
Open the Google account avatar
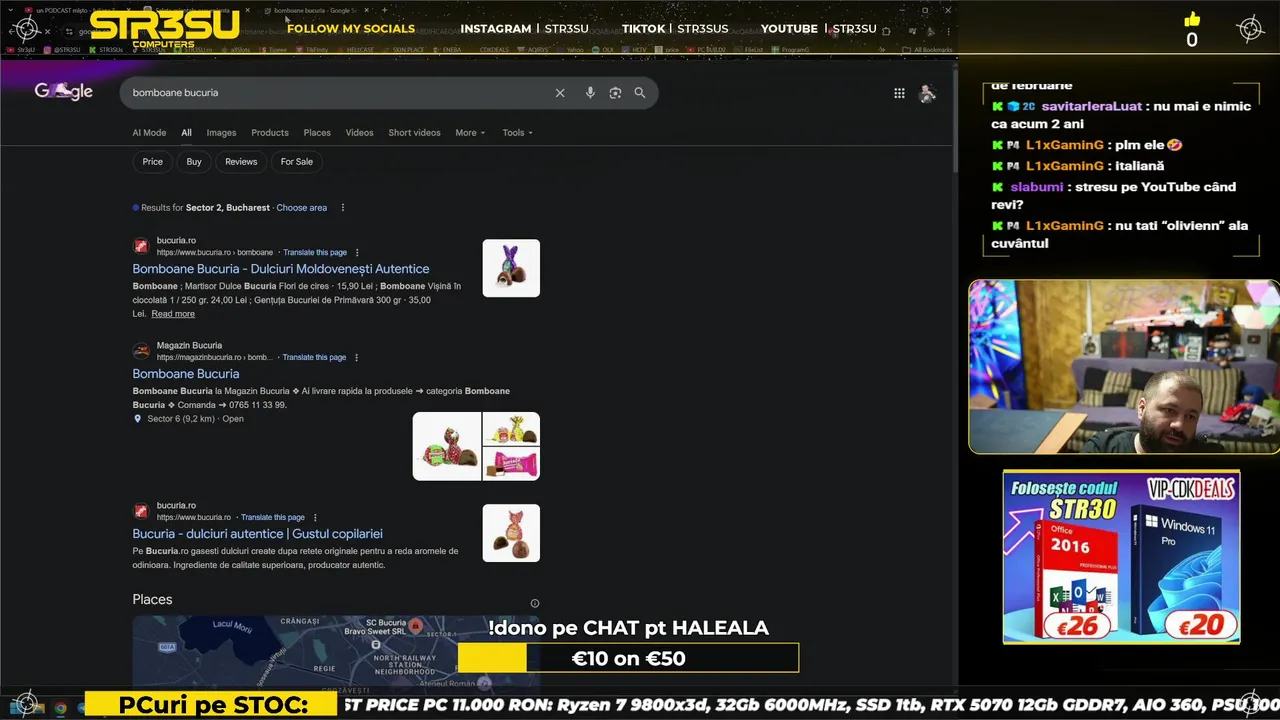tap(927, 93)
